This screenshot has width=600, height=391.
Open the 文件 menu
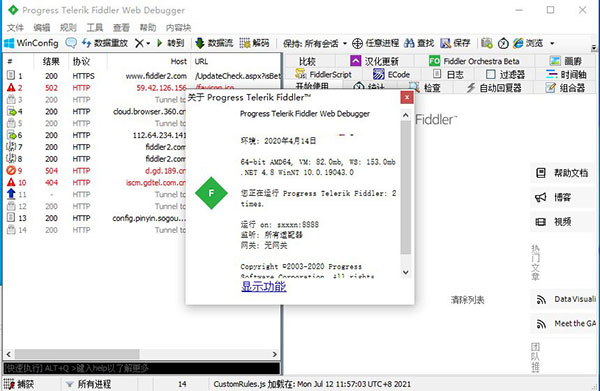[x=15, y=28]
